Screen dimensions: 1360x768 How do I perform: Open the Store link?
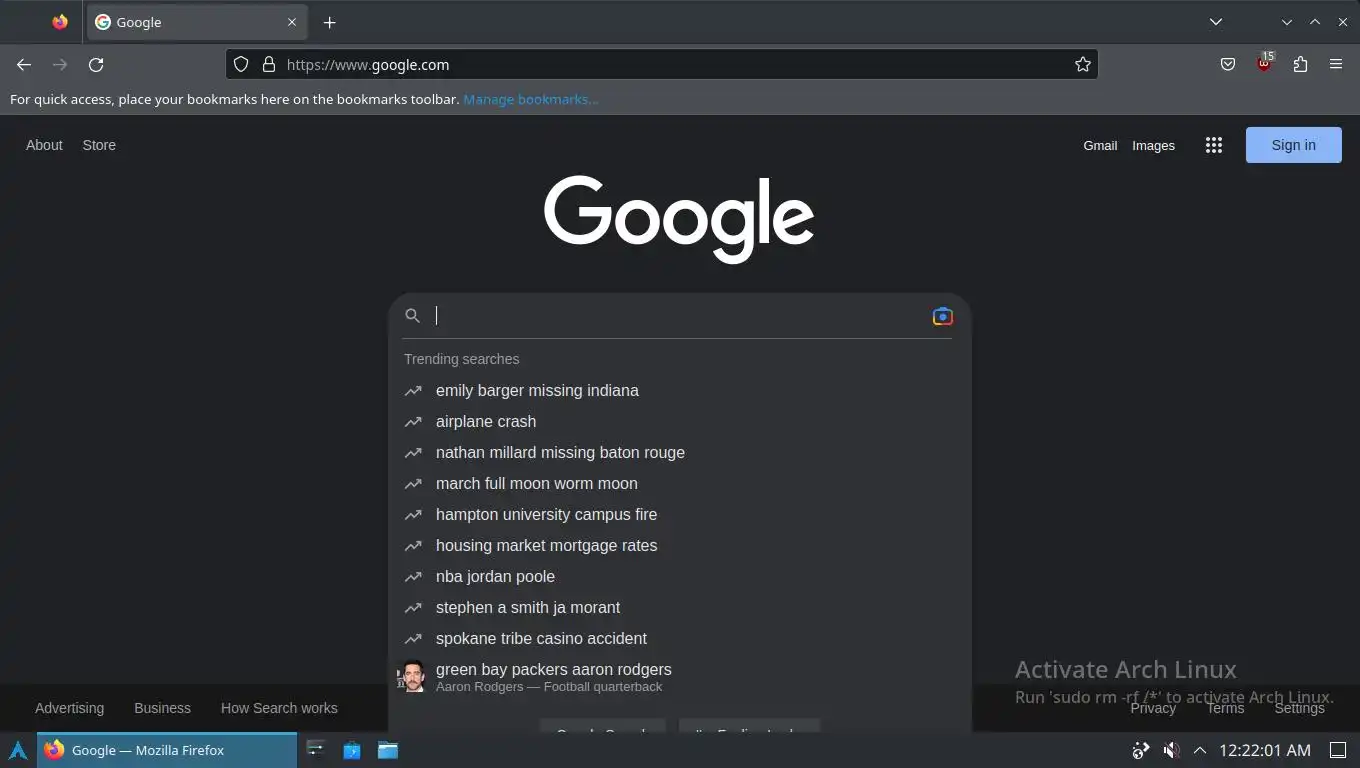(99, 145)
